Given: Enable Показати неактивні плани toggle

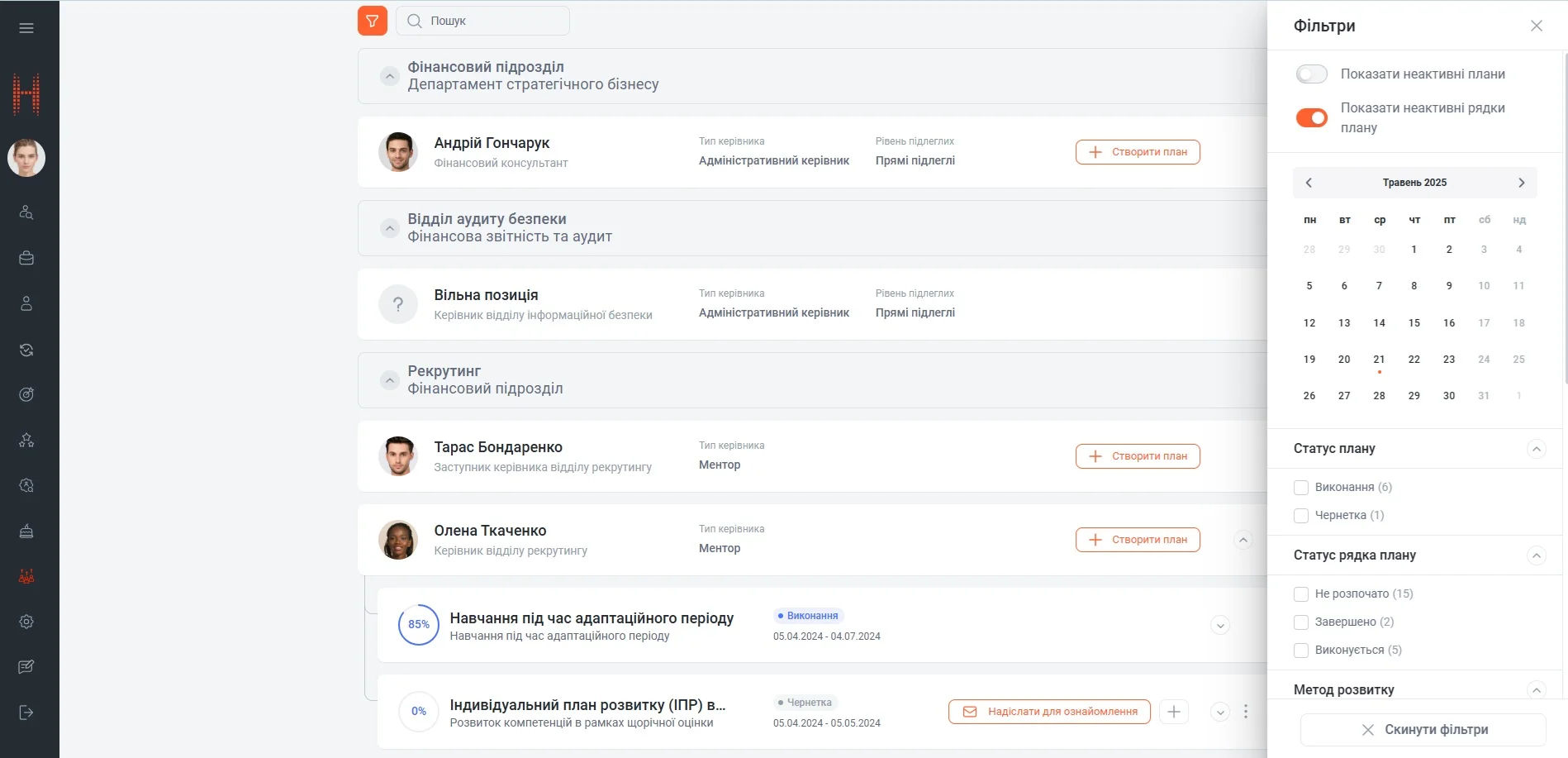Looking at the screenshot, I should (1311, 74).
